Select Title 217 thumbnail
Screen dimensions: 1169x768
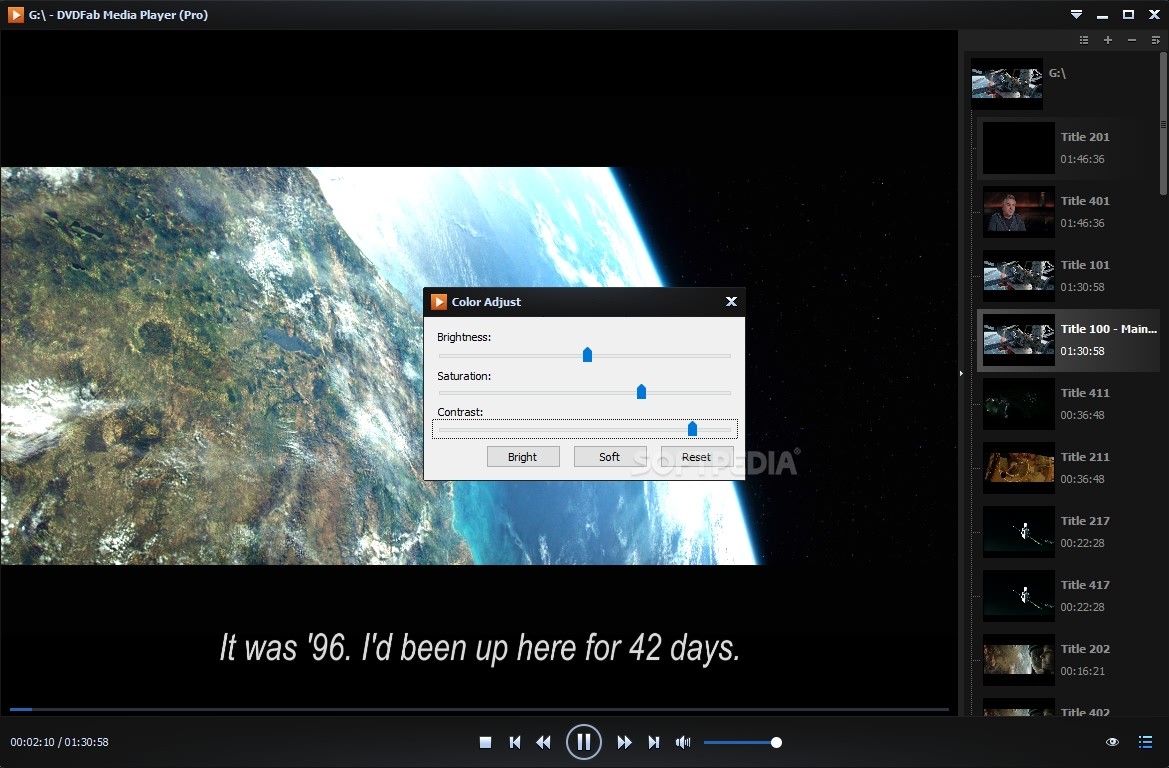pyautogui.click(x=1018, y=532)
